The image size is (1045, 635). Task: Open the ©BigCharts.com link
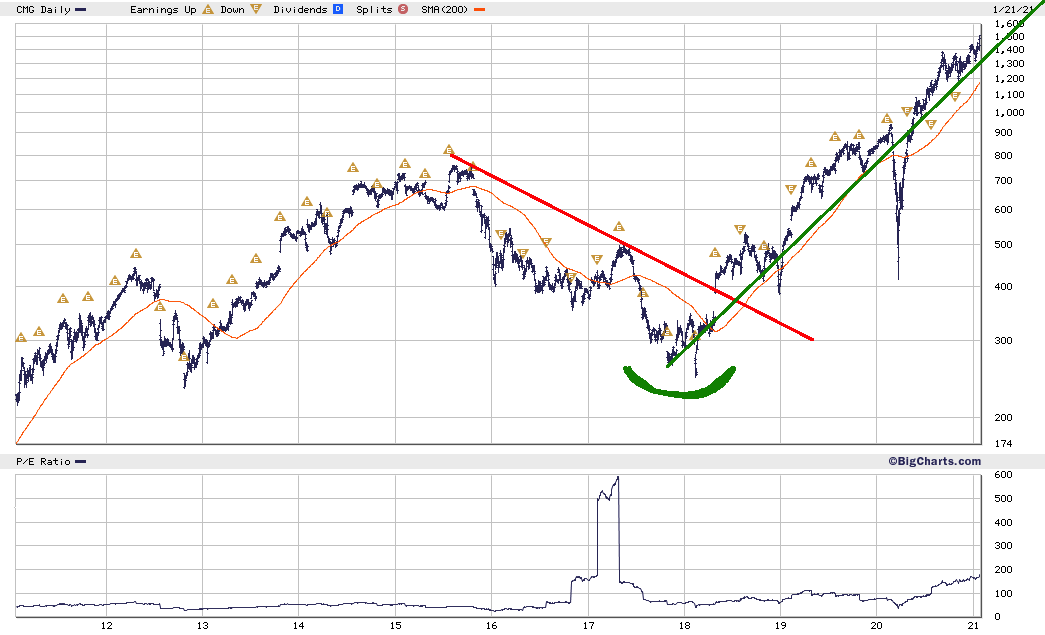(934, 461)
